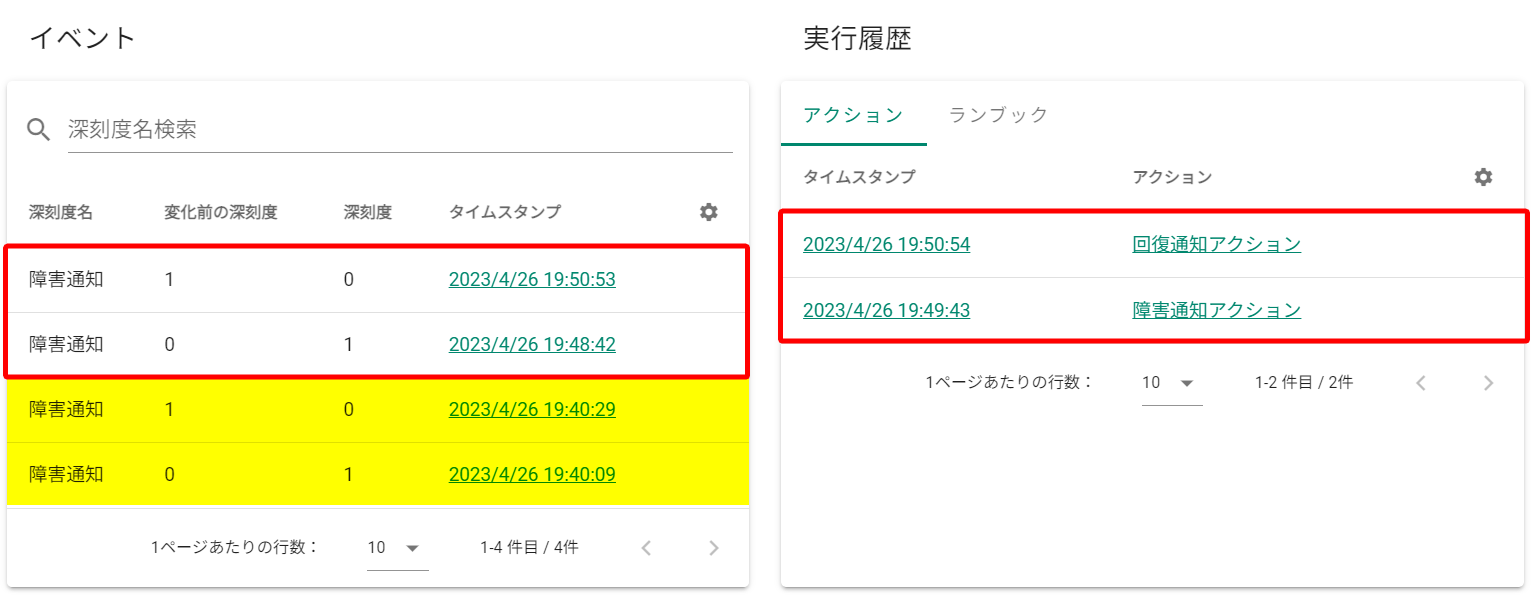Click the 1-4 件目 / 4件 pagination text
This screenshot has width=1538, height=607.
point(529,548)
